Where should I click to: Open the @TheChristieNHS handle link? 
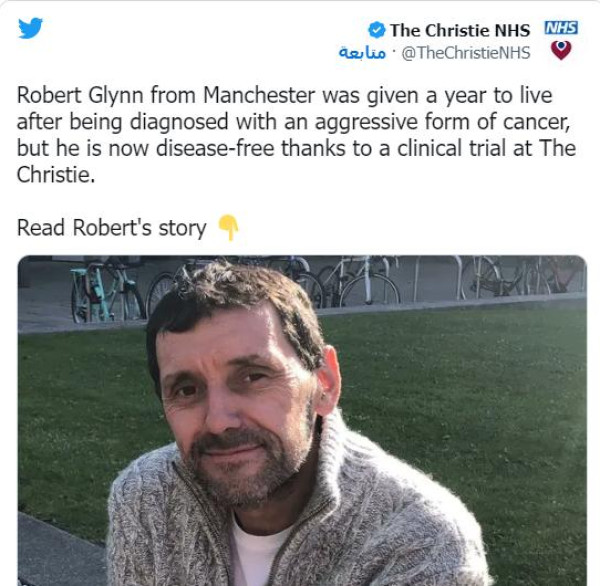[x=466, y=53]
